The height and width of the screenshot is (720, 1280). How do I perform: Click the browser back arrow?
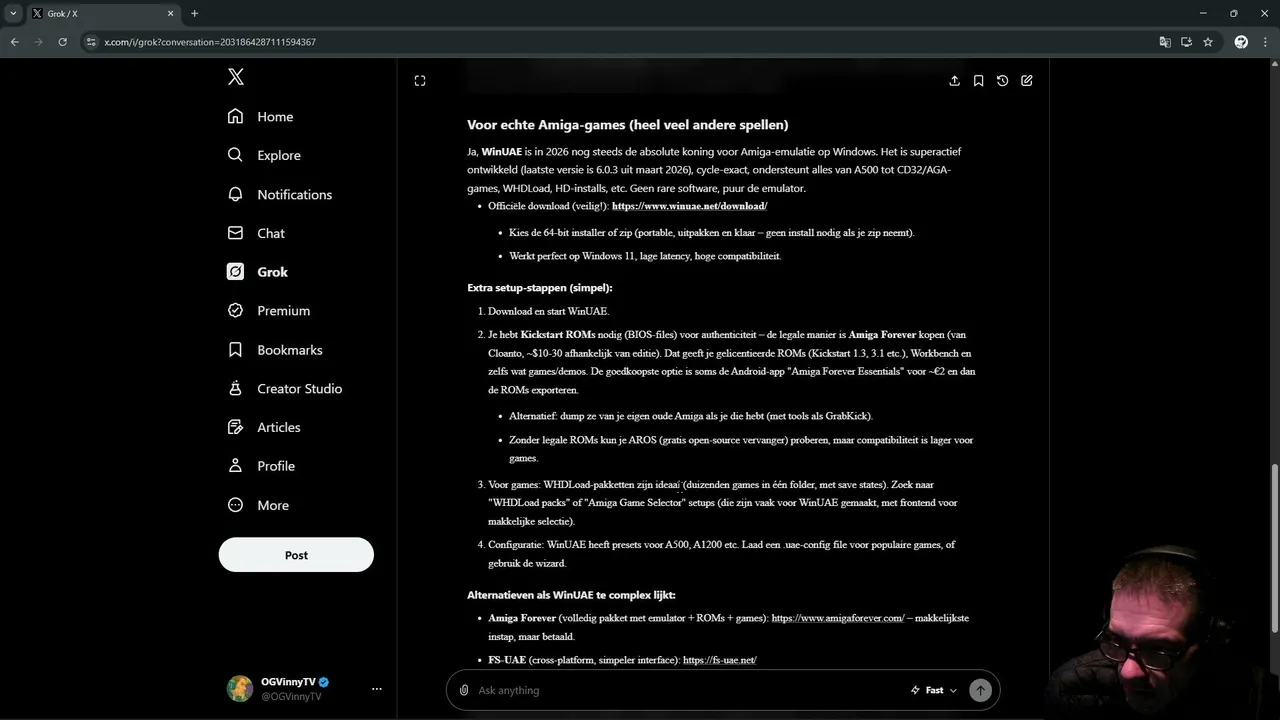point(14,42)
